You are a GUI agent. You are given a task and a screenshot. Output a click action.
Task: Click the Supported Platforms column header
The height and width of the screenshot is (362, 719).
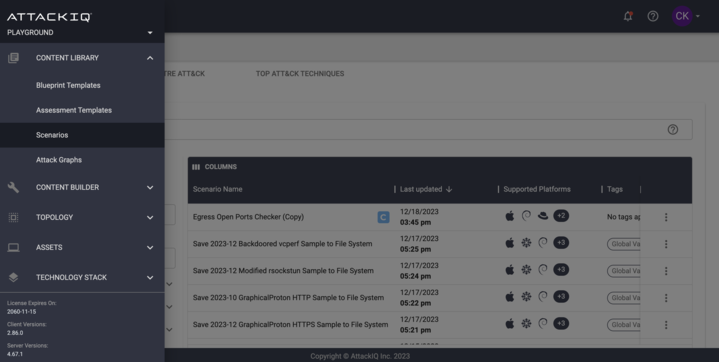(x=537, y=189)
